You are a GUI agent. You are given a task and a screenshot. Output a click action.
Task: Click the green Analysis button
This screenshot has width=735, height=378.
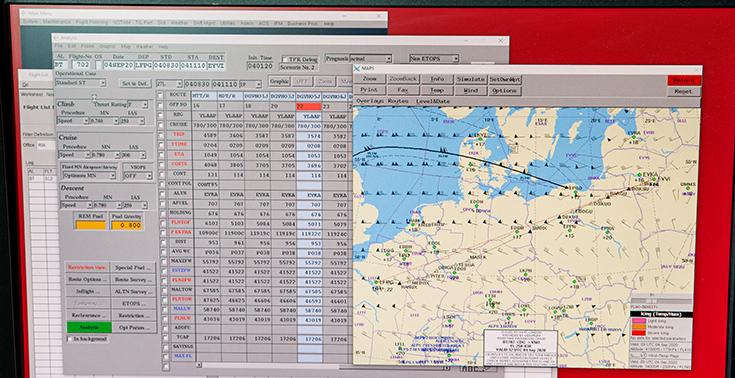point(89,327)
